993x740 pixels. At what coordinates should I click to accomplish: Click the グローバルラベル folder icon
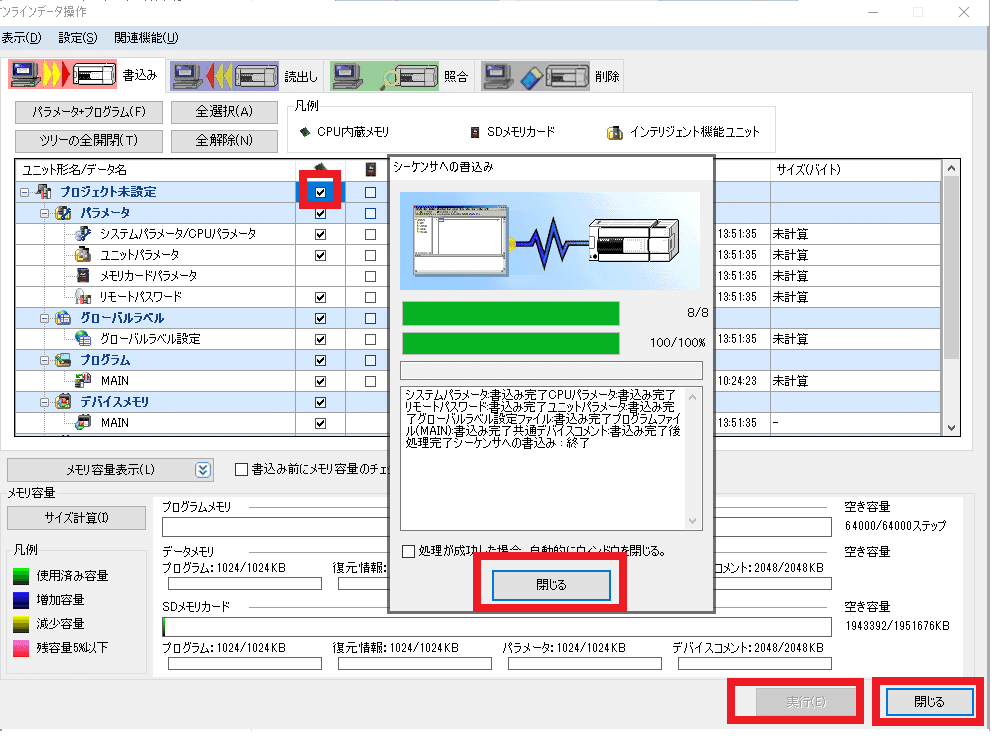(63, 317)
